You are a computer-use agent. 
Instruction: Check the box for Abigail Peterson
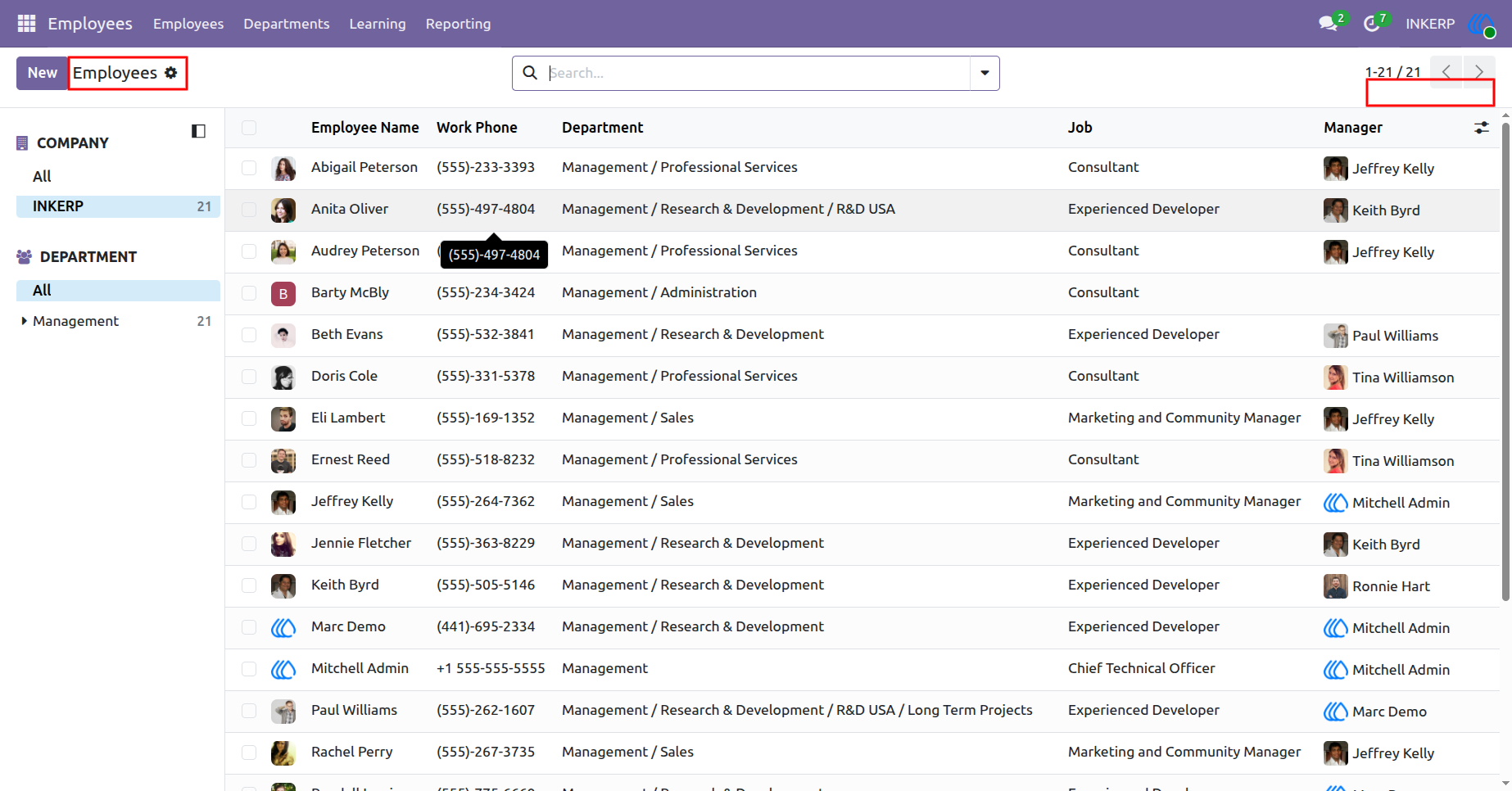tap(249, 168)
